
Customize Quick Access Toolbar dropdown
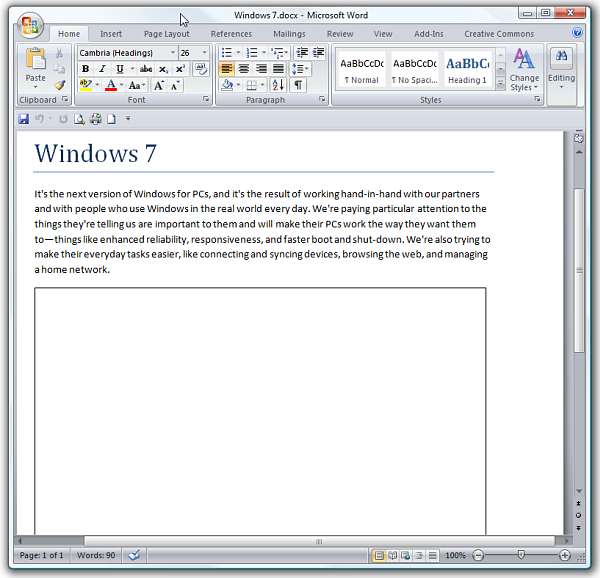(x=128, y=119)
